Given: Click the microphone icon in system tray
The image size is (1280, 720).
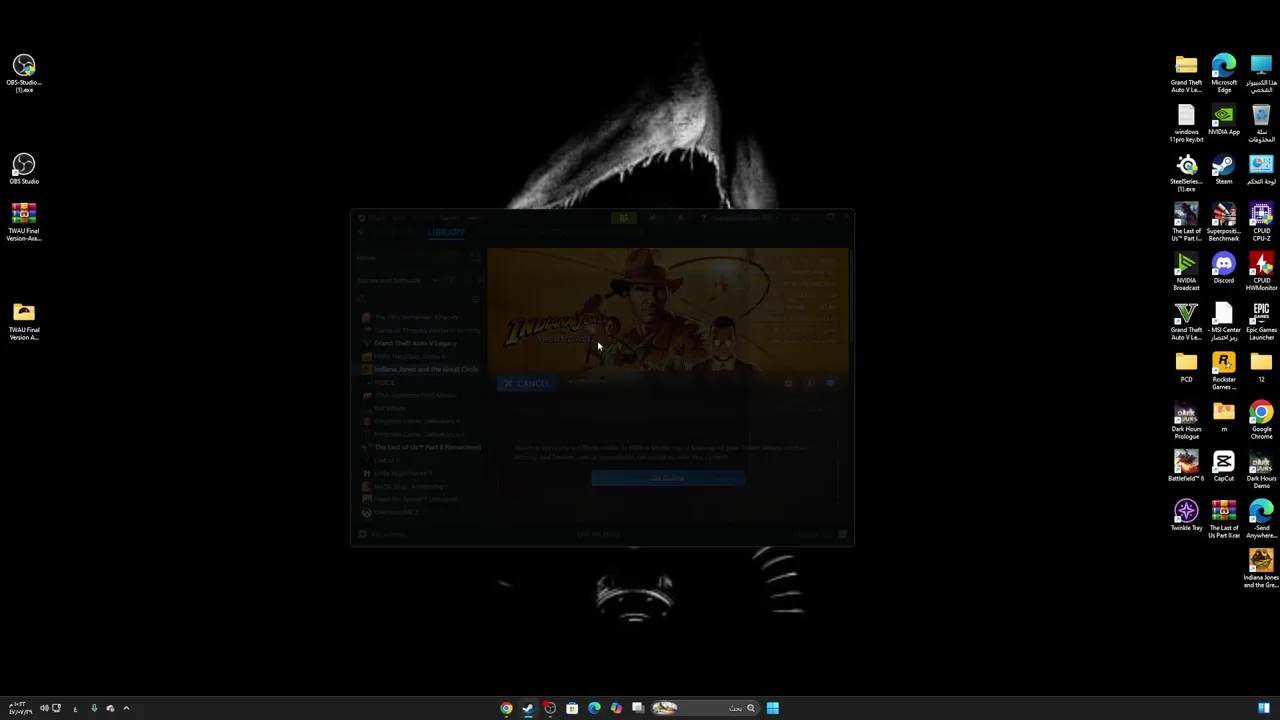Looking at the screenshot, I should 94,708.
